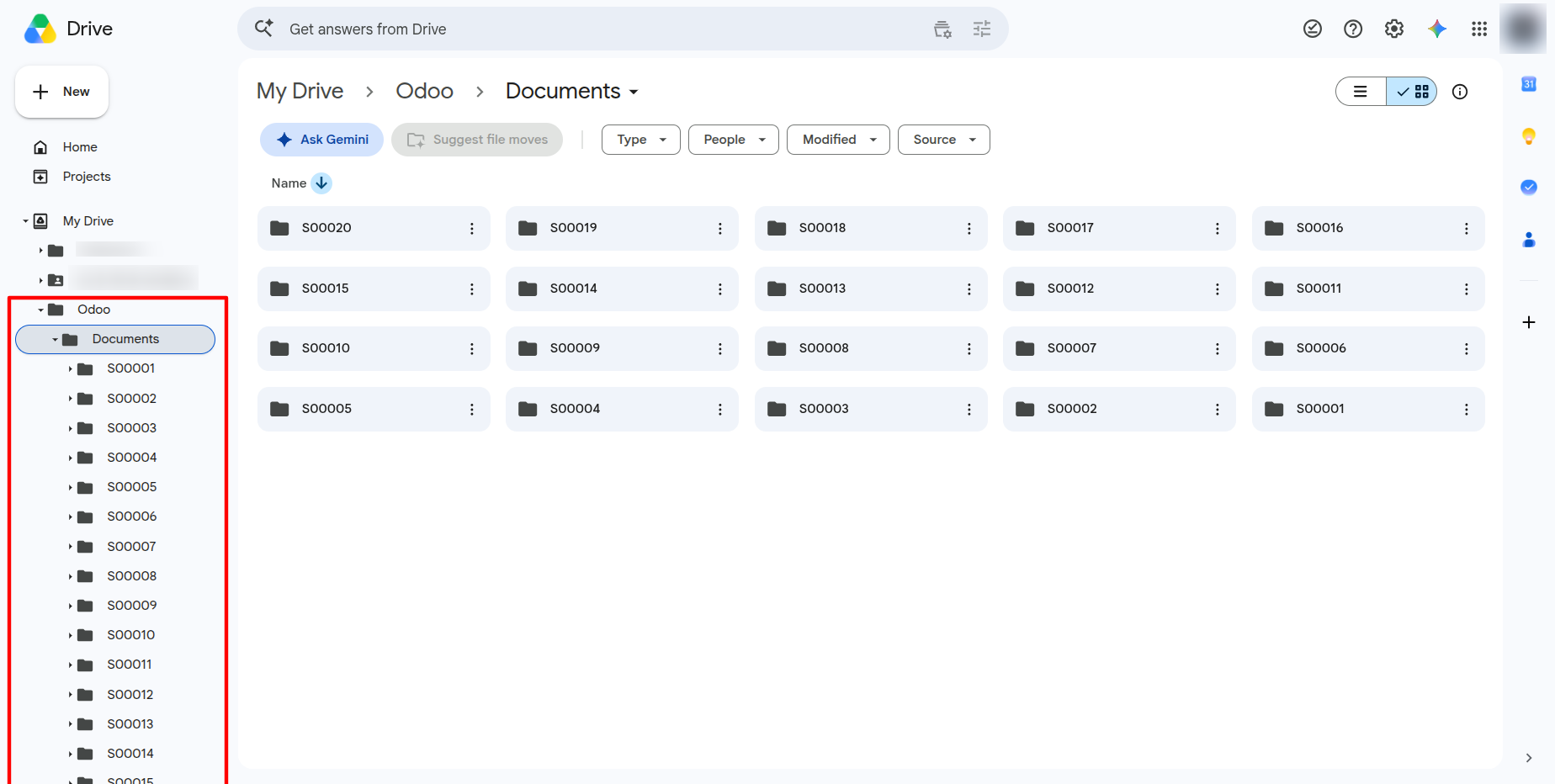This screenshot has height=784, width=1555.
Task: Open Contacts side panel icon
Action: point(1529,240)
